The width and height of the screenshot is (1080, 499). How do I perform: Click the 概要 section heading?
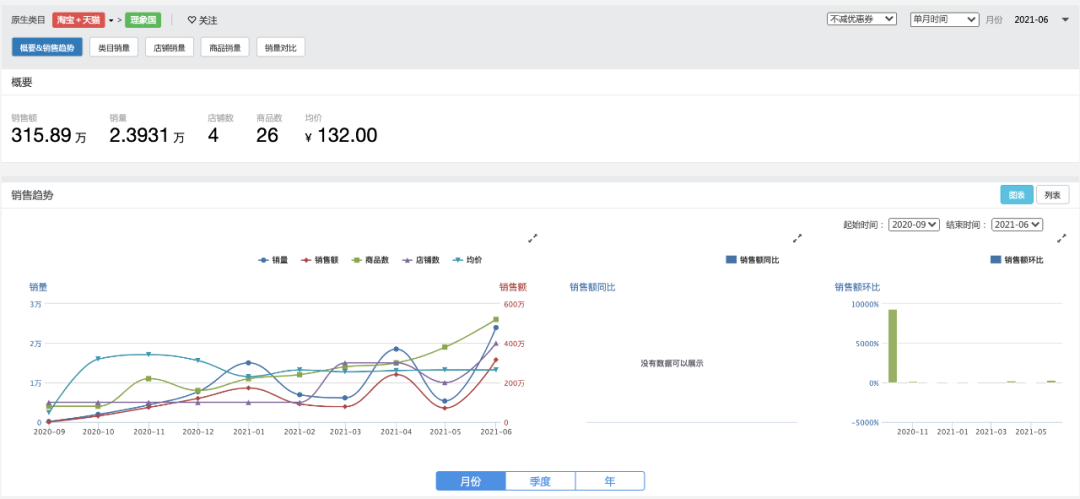[21, 82]
